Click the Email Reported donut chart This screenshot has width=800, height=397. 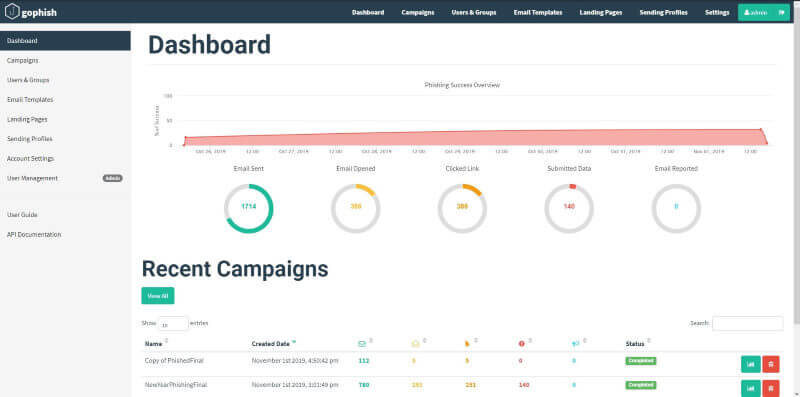676,208
